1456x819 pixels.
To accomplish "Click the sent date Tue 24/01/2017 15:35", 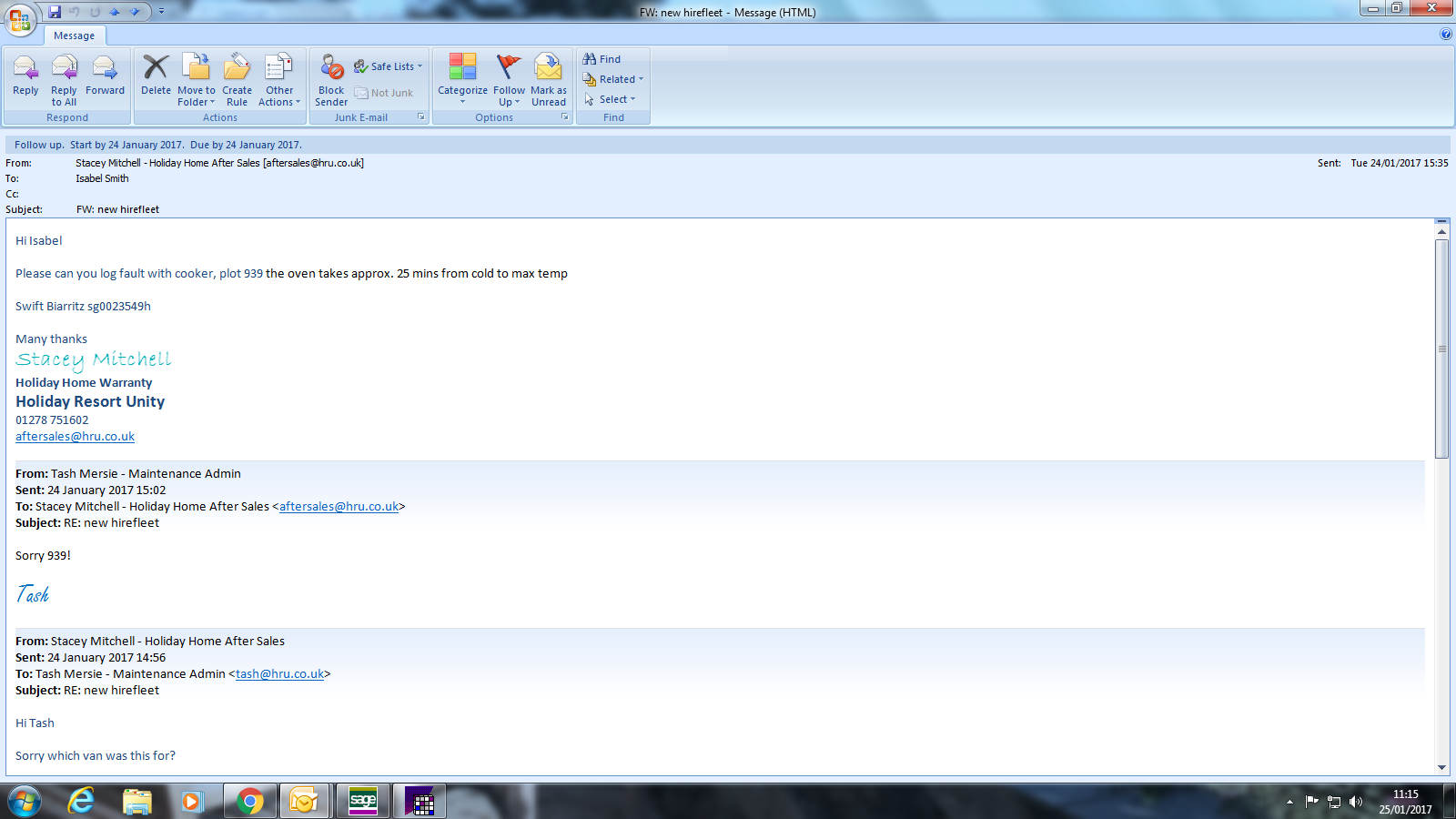I will click(1400, 163).
